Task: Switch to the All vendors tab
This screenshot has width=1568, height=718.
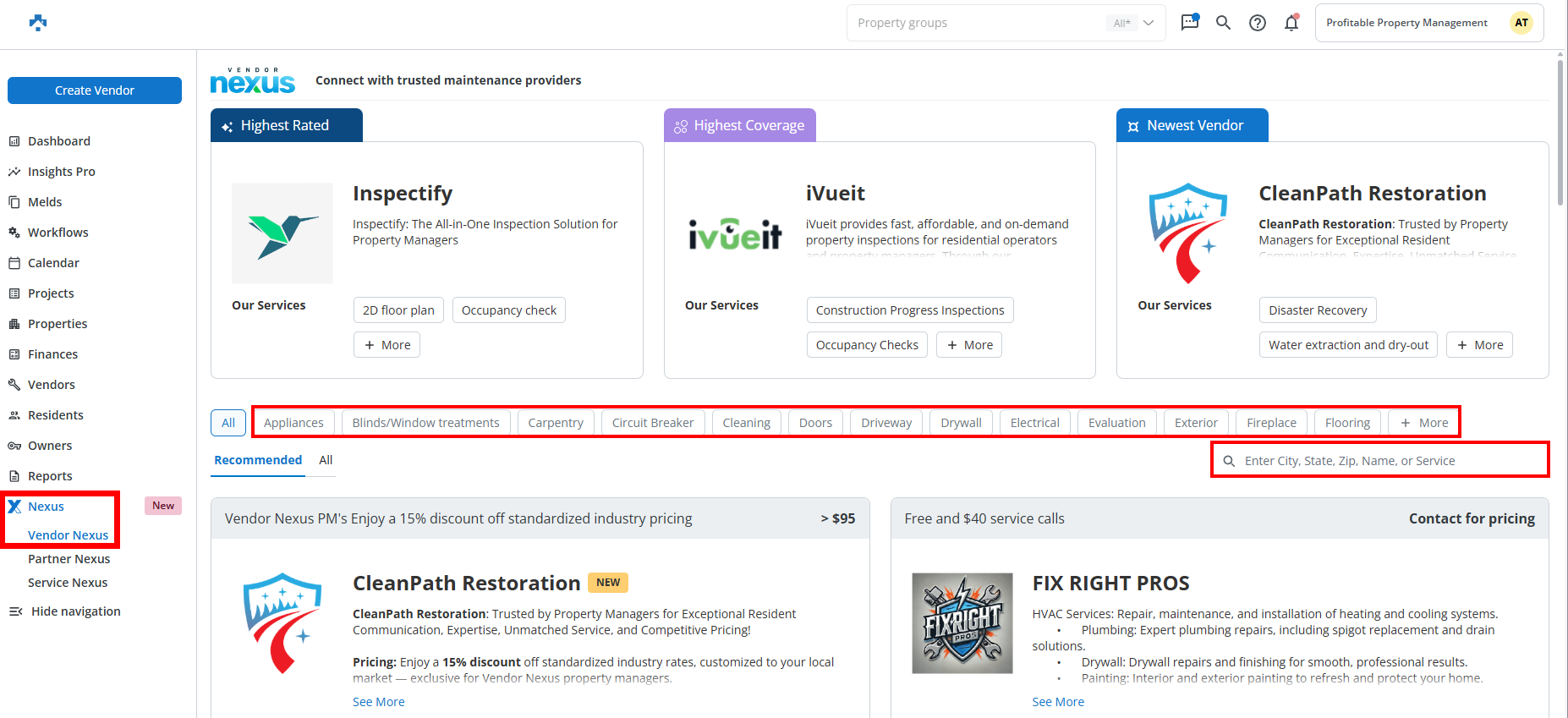Action: point(326,460)
